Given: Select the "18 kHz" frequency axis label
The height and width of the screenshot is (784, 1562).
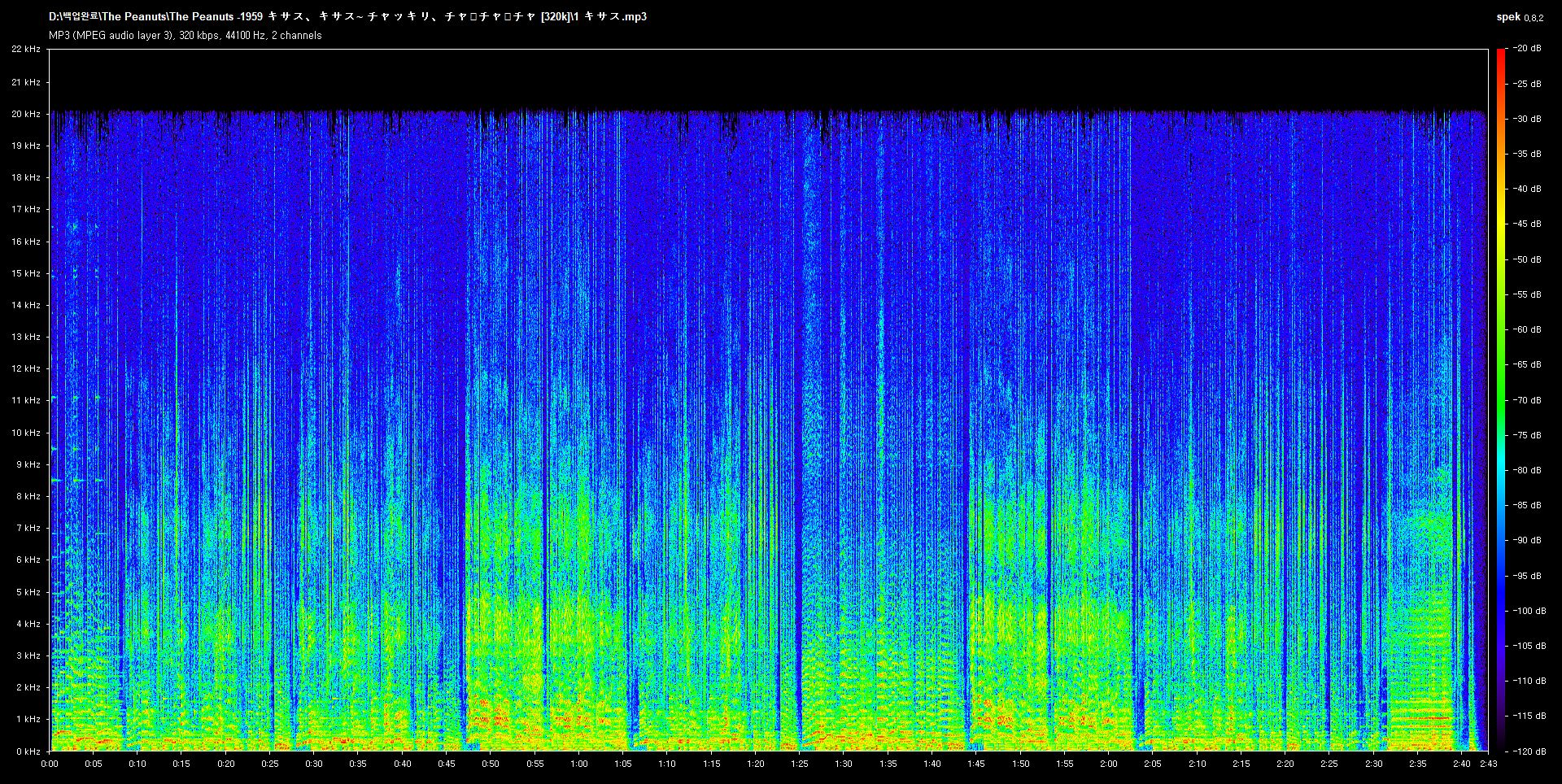Looking at the screenshot, I should pyautogui.click(x=26, y=177).
